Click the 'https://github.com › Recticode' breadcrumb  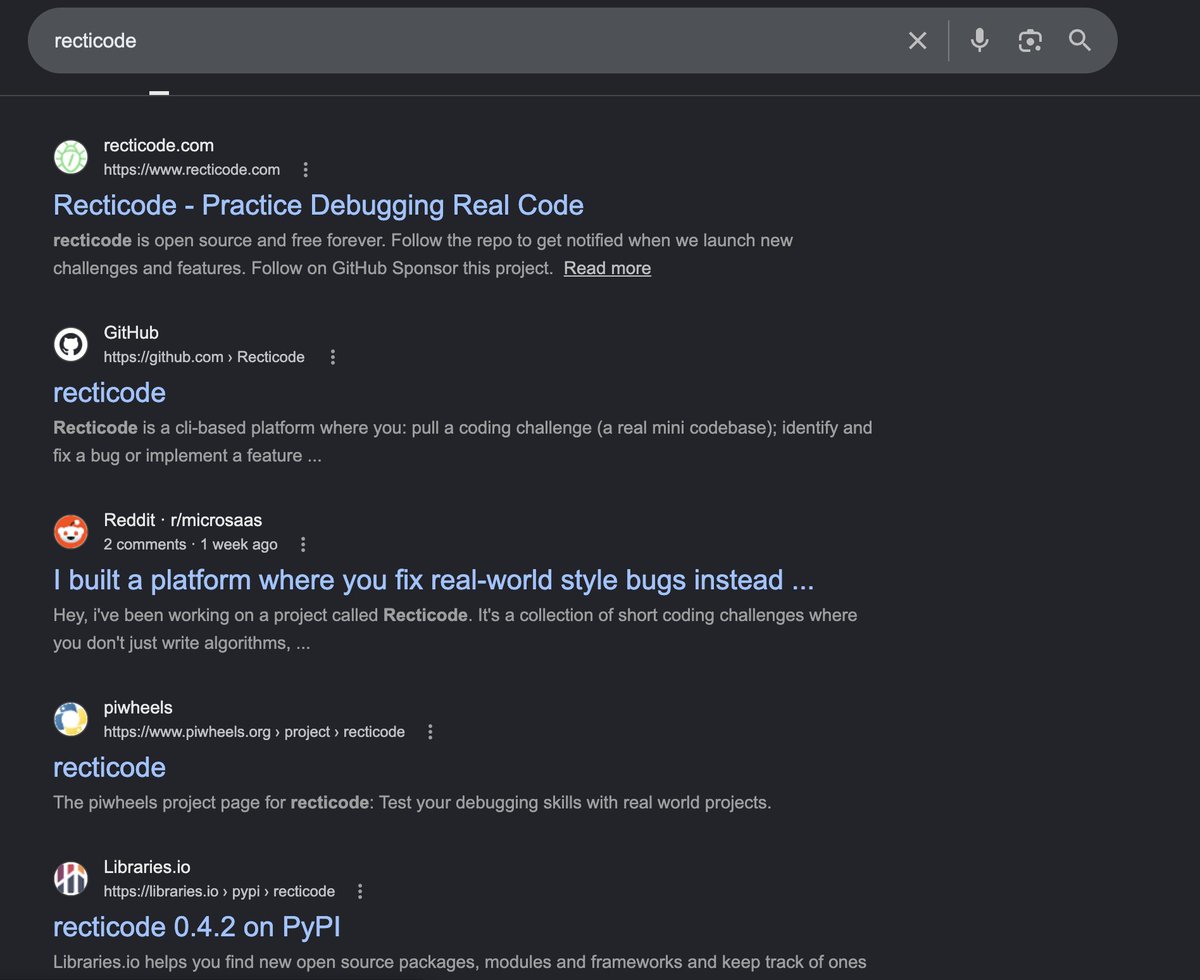204,357
